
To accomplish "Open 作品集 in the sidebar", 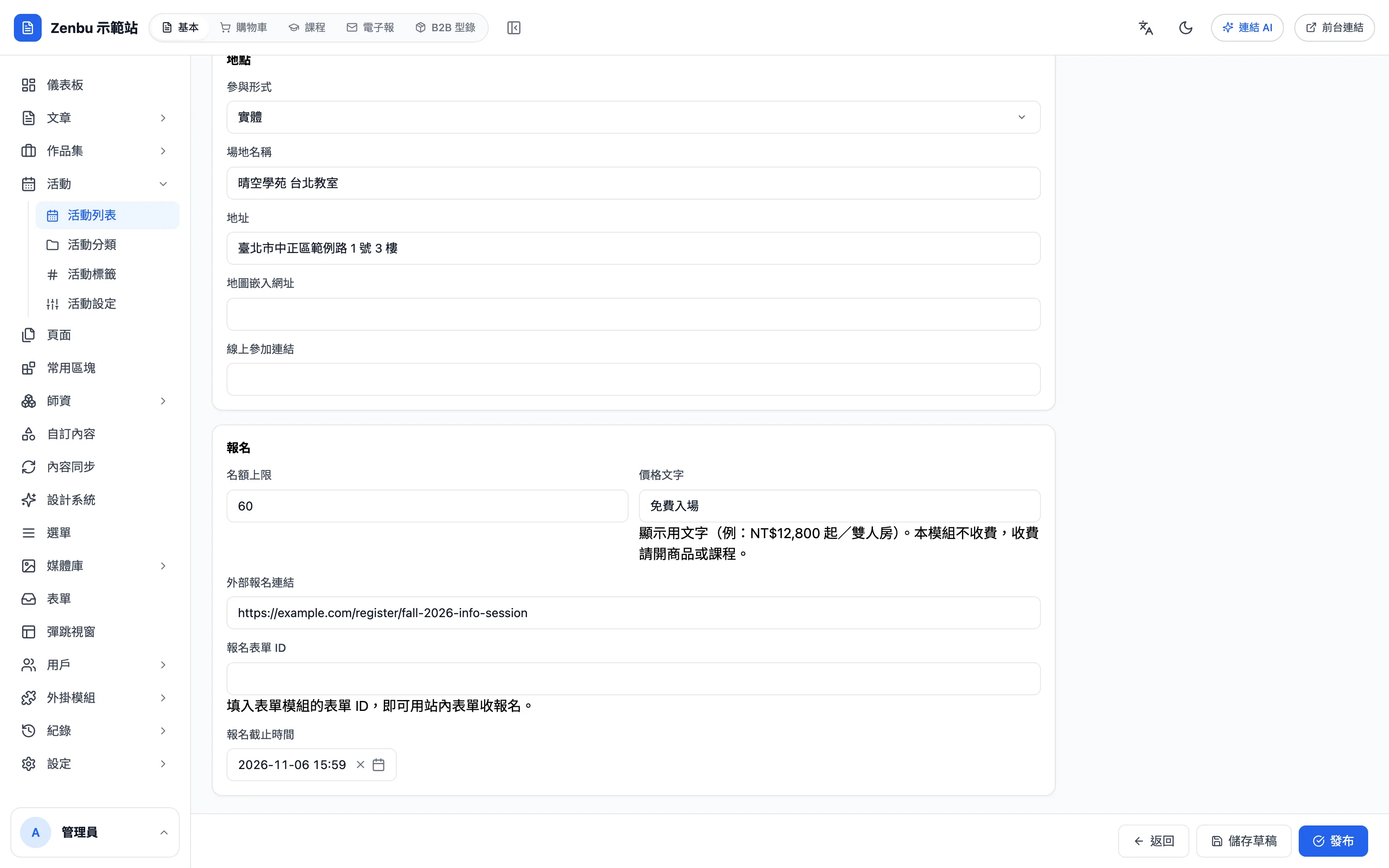I will click(95, 151).
